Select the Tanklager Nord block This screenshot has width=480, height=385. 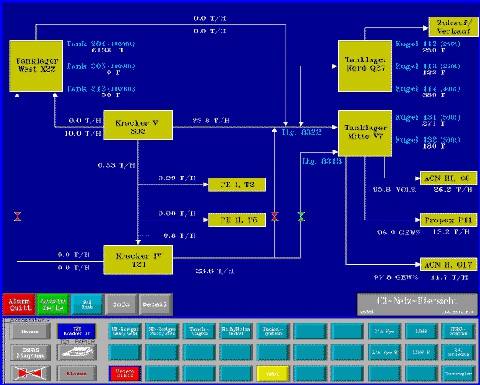(x=365, y=66)
